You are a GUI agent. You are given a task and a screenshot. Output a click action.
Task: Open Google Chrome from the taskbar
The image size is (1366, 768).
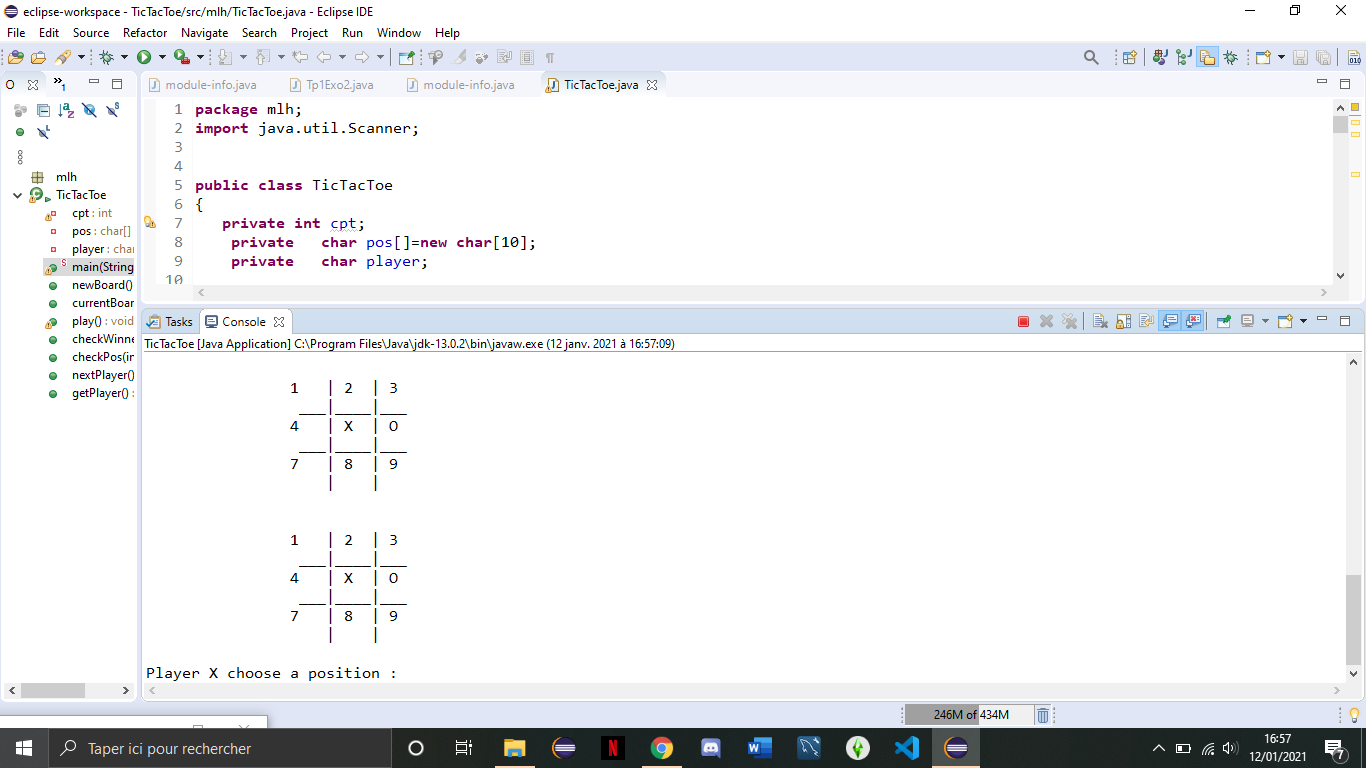coord(662,748)
